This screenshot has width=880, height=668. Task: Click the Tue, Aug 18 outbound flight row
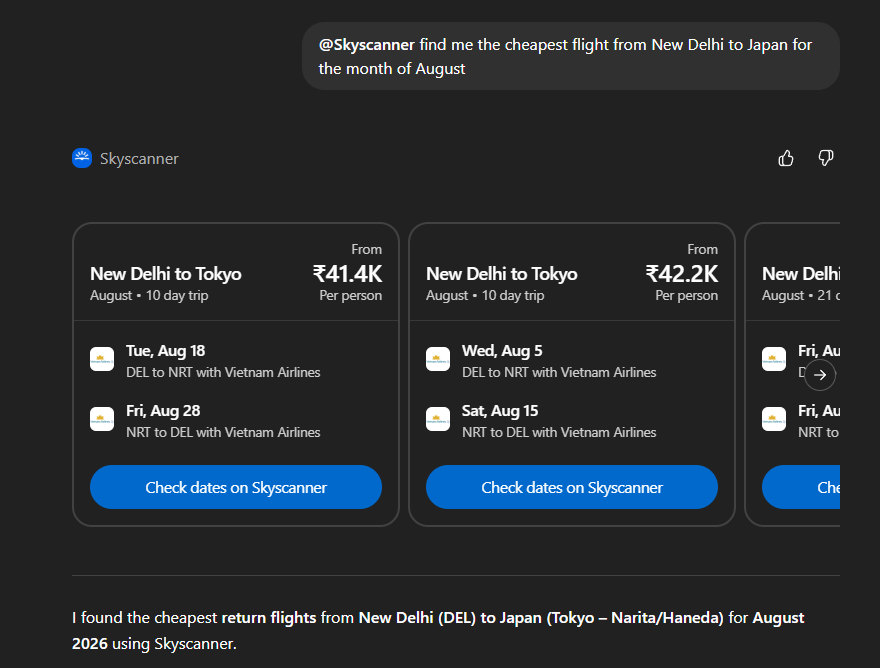click(223, 361)
